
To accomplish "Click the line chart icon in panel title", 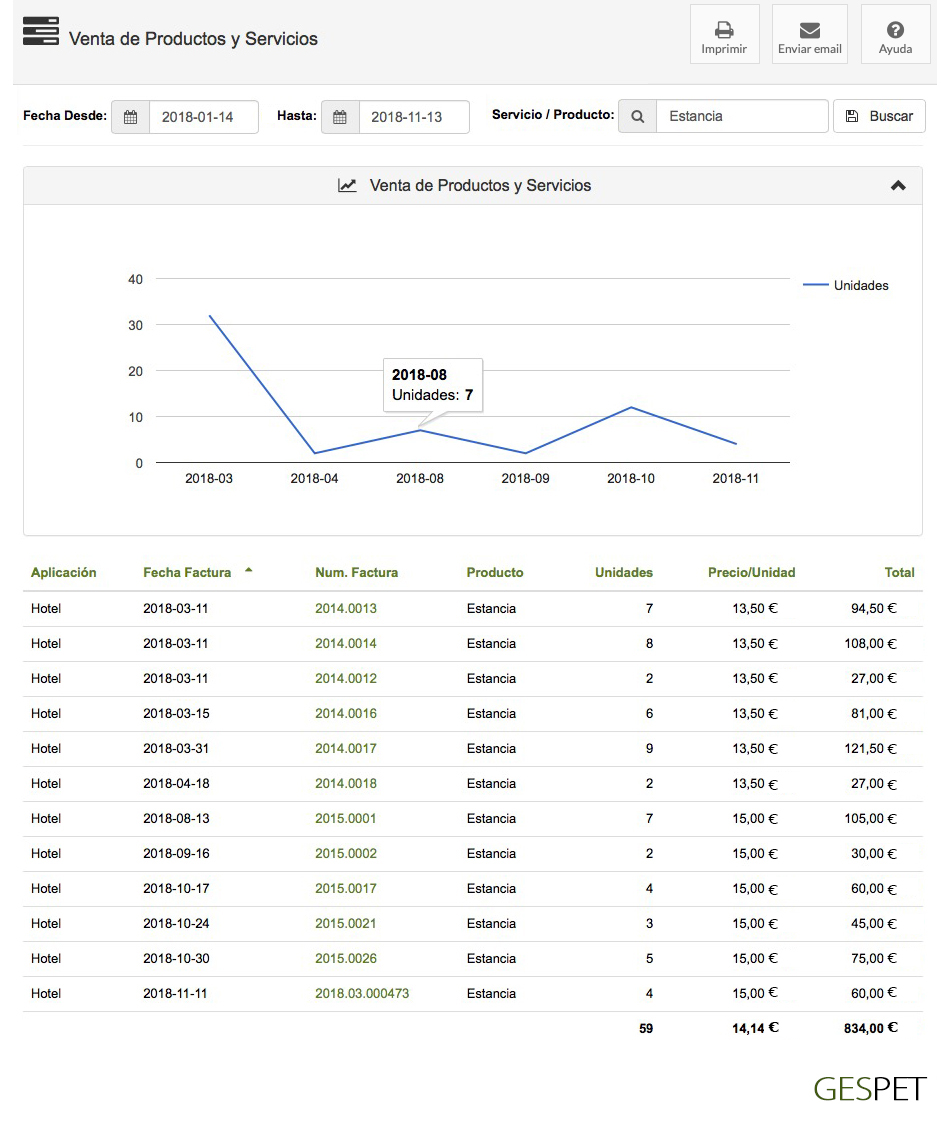I will pyautogui.click(x=347, y=185).
